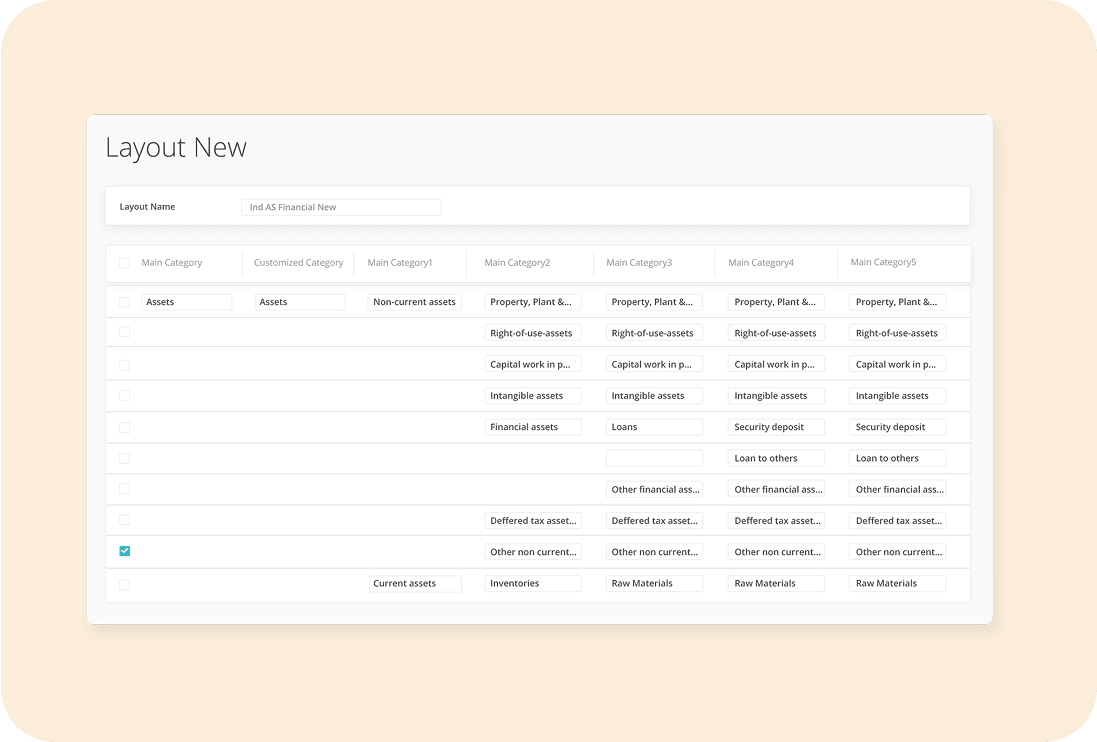Enable the checkbox for the Financial assets row
Image resolution: width=1097 pixels, height=742 pixels.
point(124,427)
